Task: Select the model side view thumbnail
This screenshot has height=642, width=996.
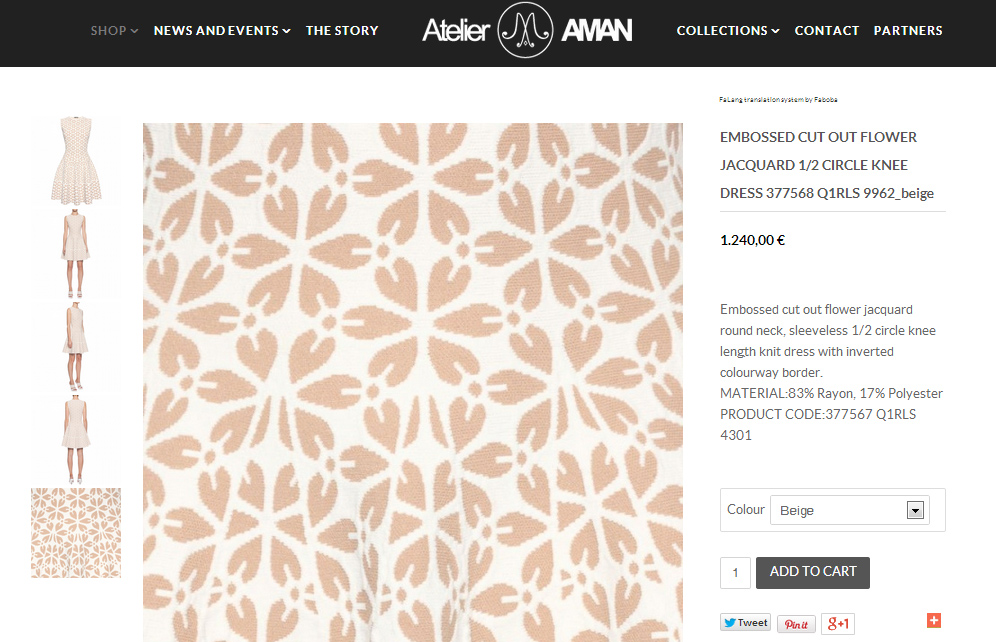Action: click(76, 347)
